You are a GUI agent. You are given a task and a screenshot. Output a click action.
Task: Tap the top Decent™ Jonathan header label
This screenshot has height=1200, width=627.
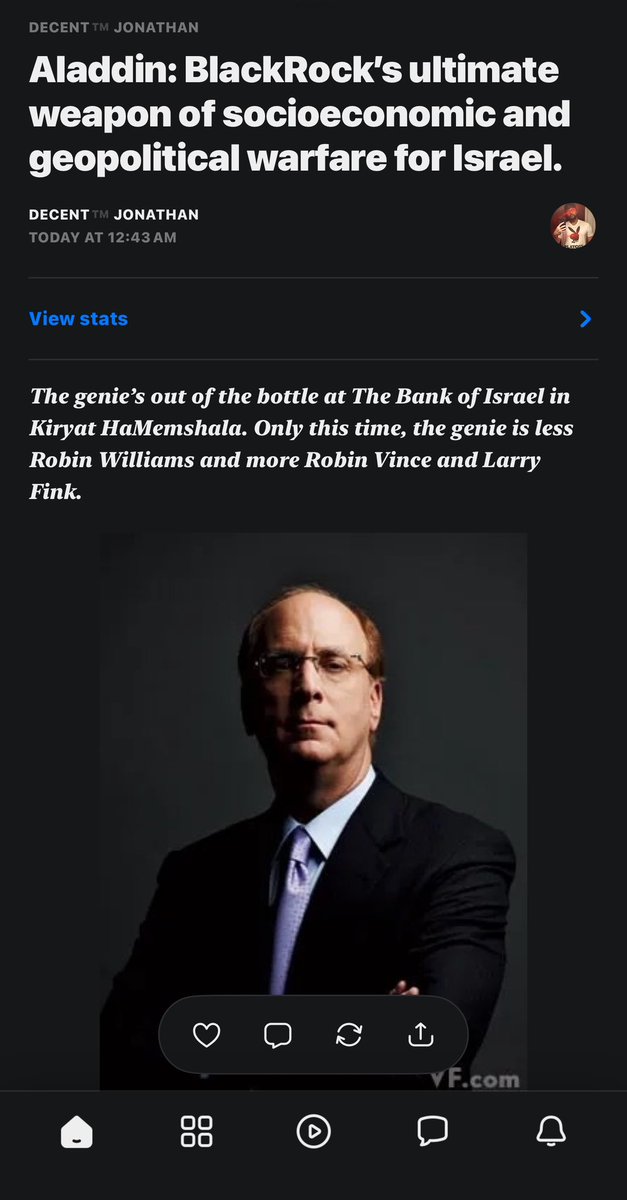point(114,28)
